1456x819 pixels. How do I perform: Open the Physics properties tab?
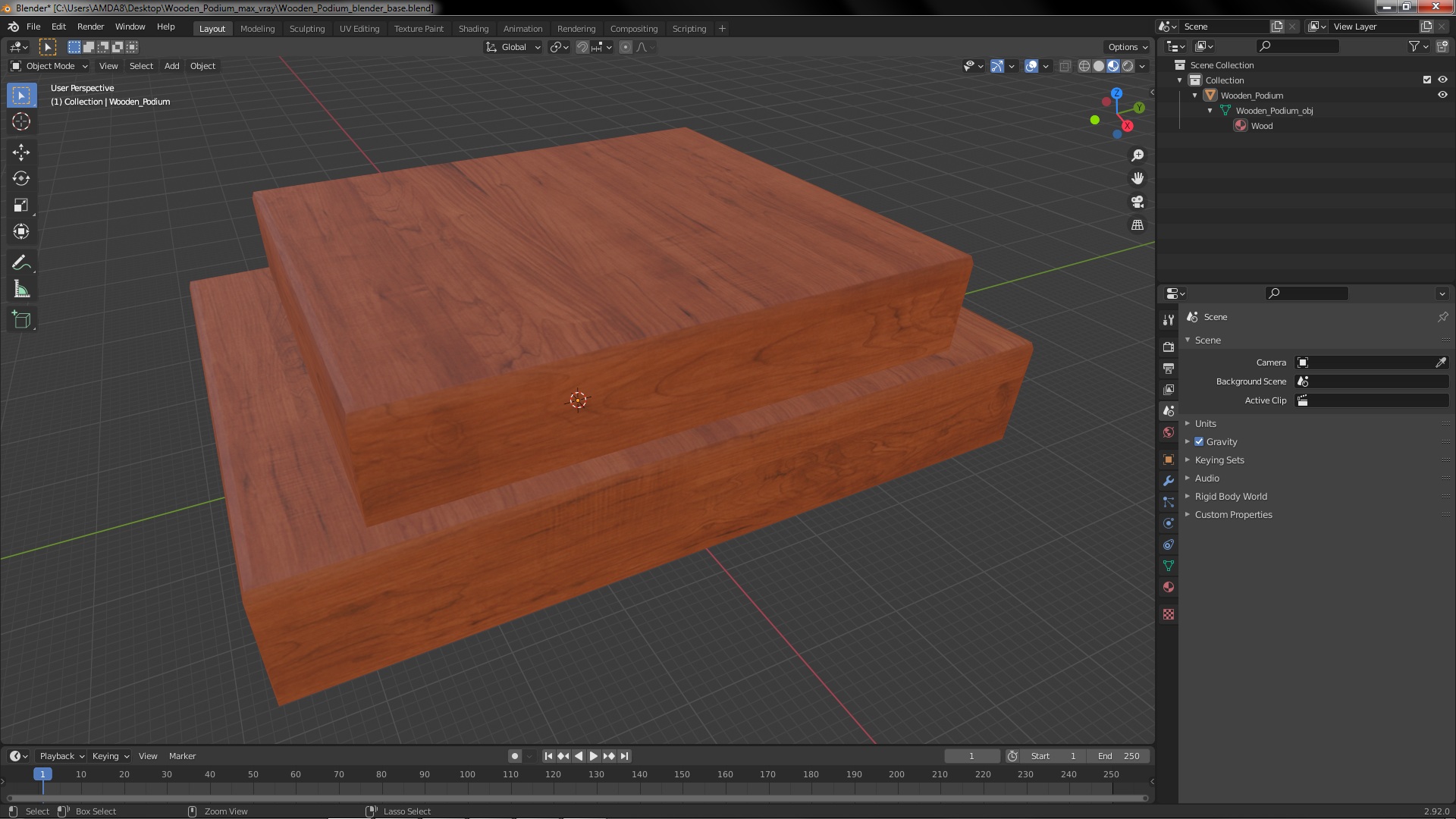point(1169,523)
